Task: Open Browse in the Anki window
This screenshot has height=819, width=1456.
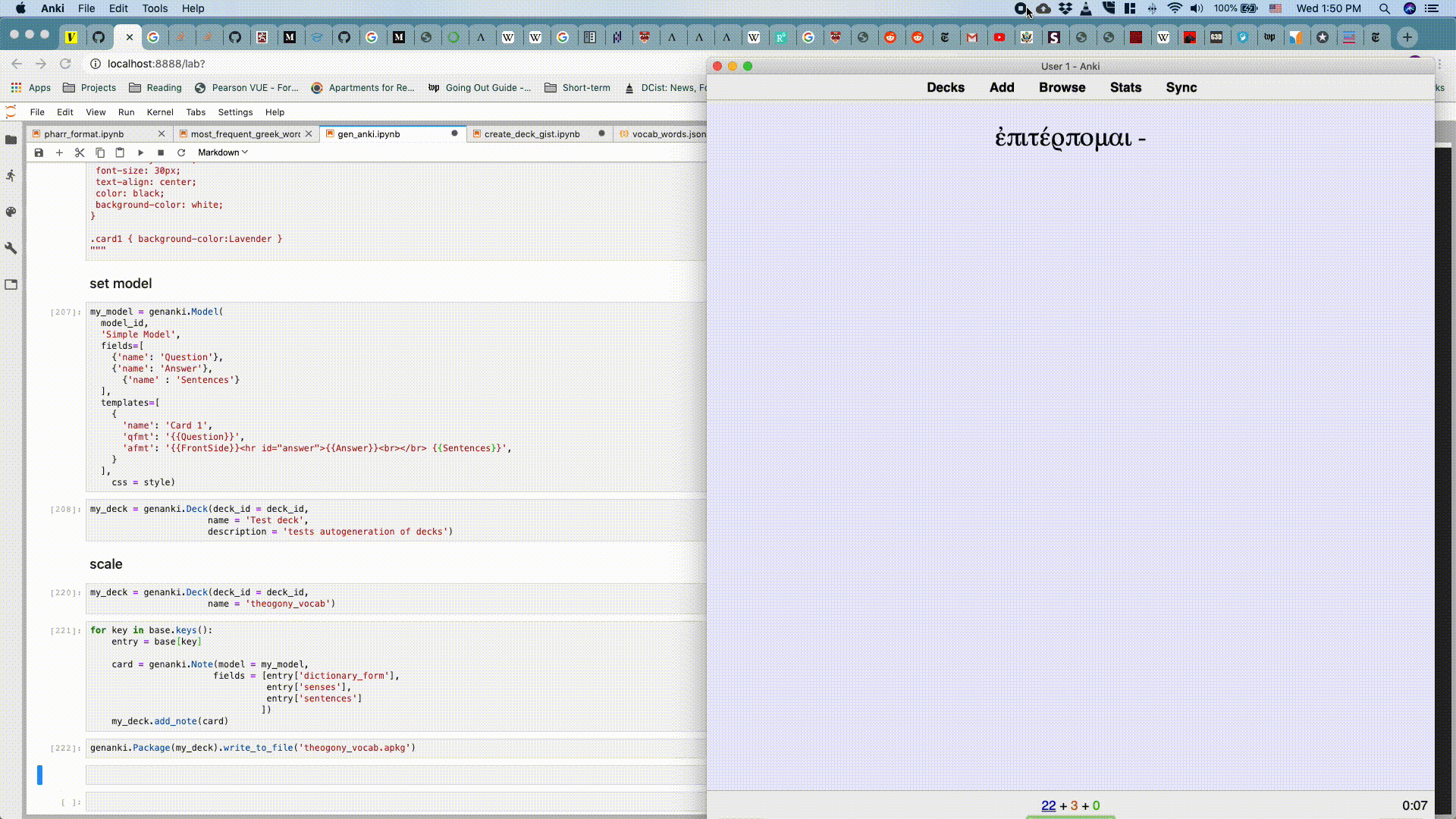Action: pos(1062,87)
